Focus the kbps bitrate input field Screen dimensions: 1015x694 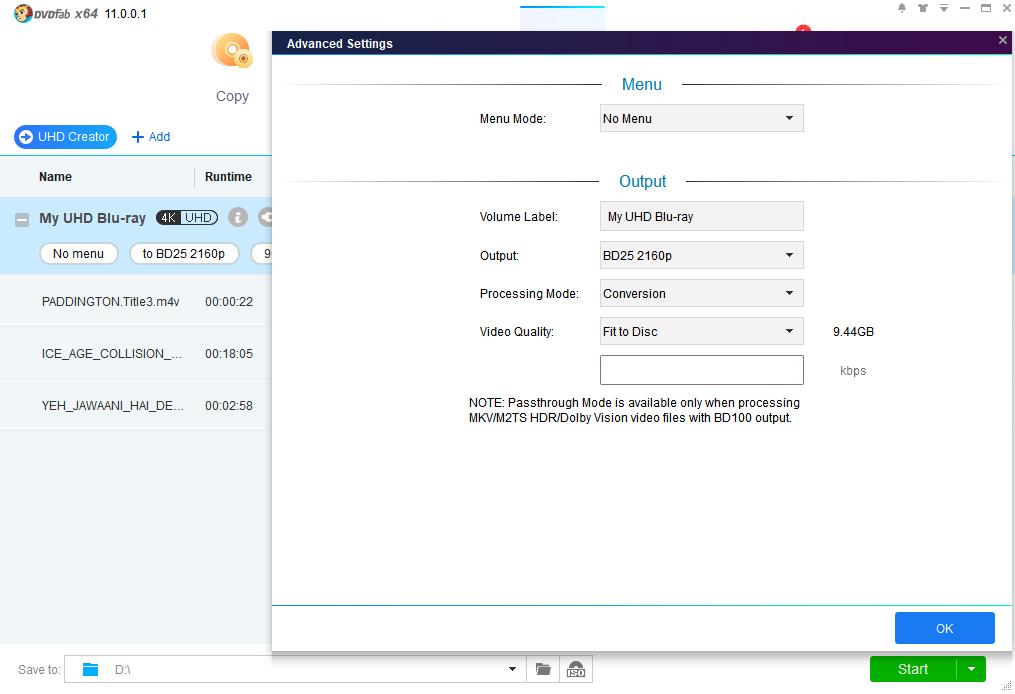tap(702, 370)
